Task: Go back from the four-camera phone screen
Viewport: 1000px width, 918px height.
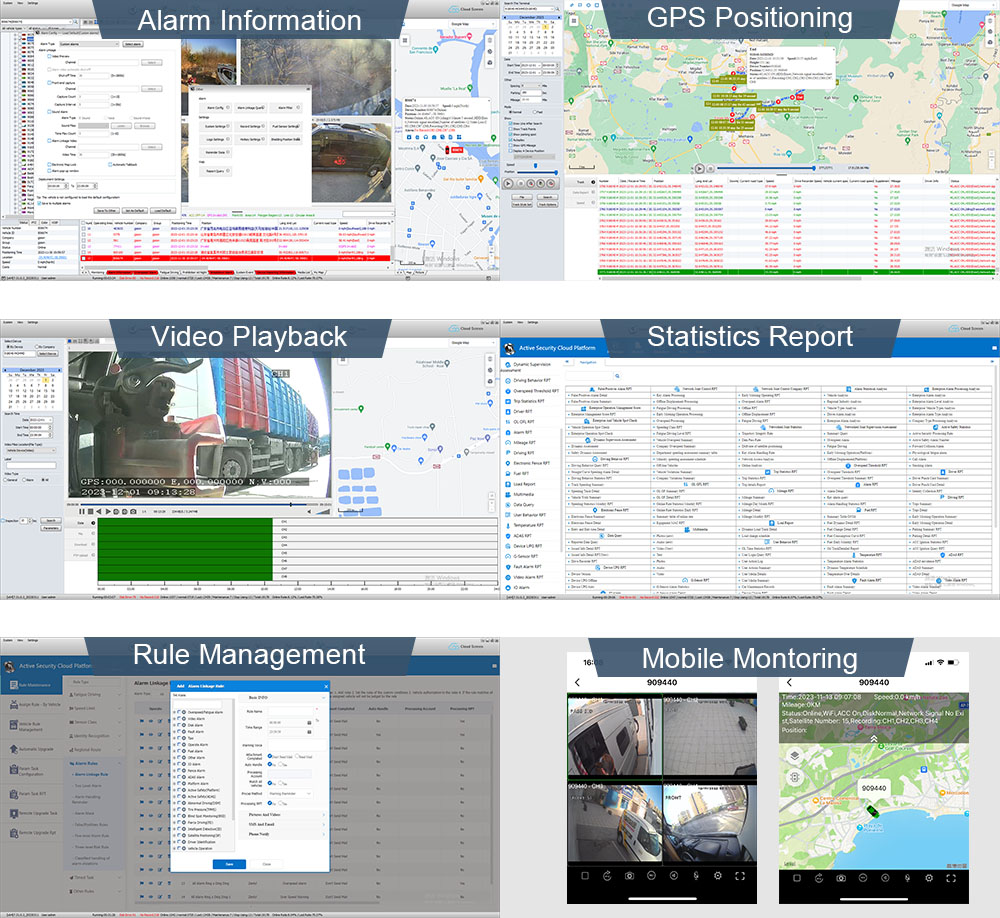Action: click(578, 683)
